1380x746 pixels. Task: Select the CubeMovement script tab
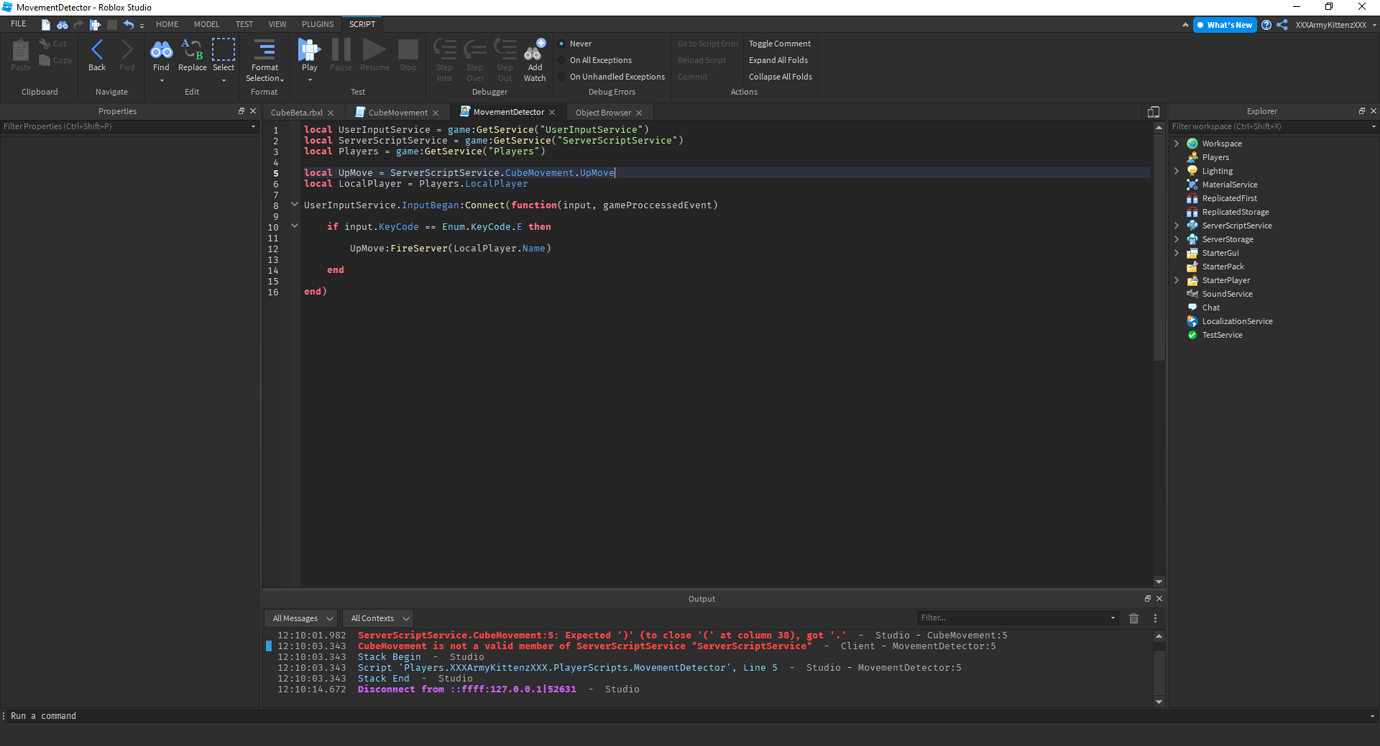click(398, 112)
